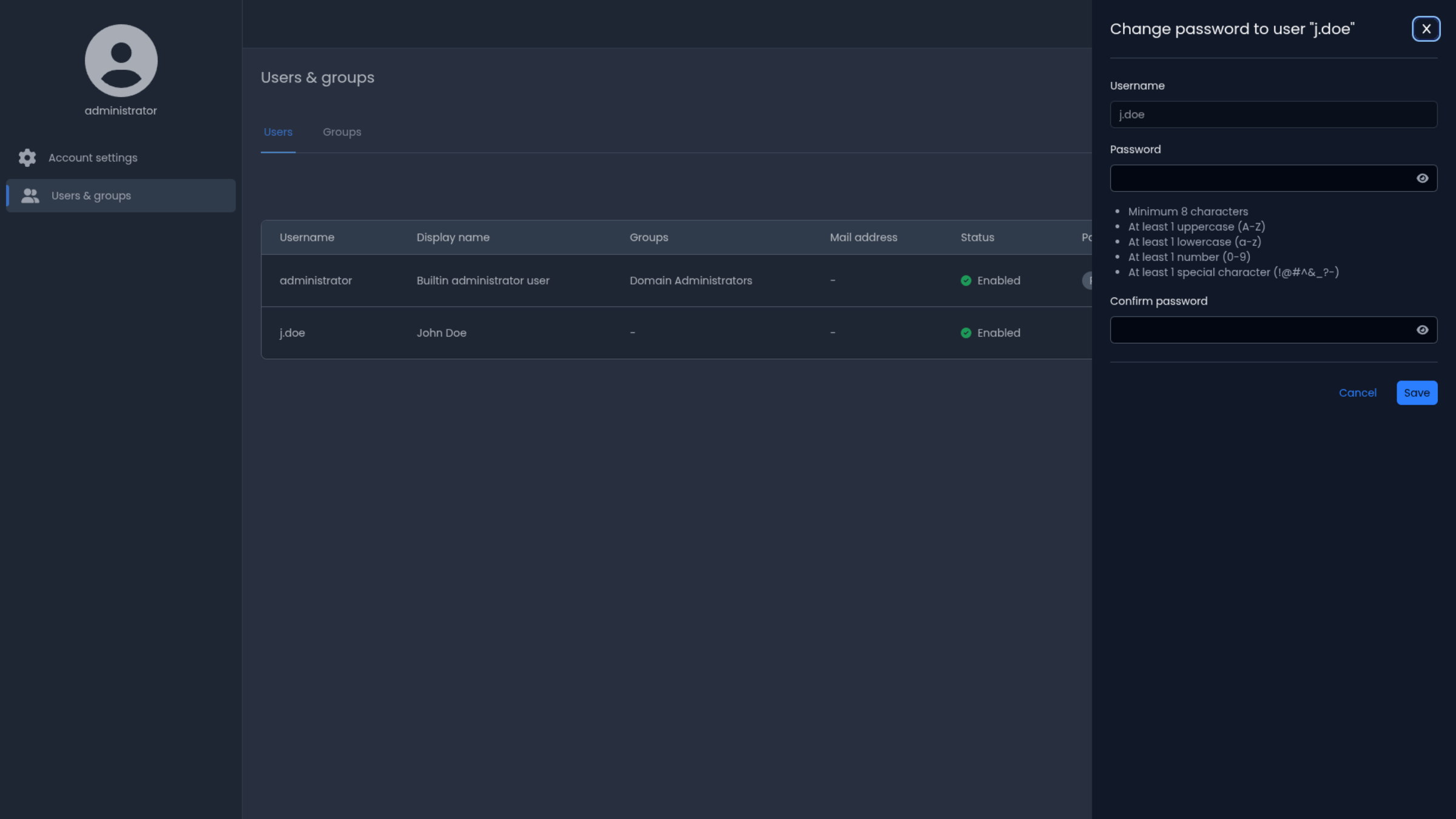Close the Change password panel
The height and width of the screenshot is (819, 1456).
pos(1426,29)
